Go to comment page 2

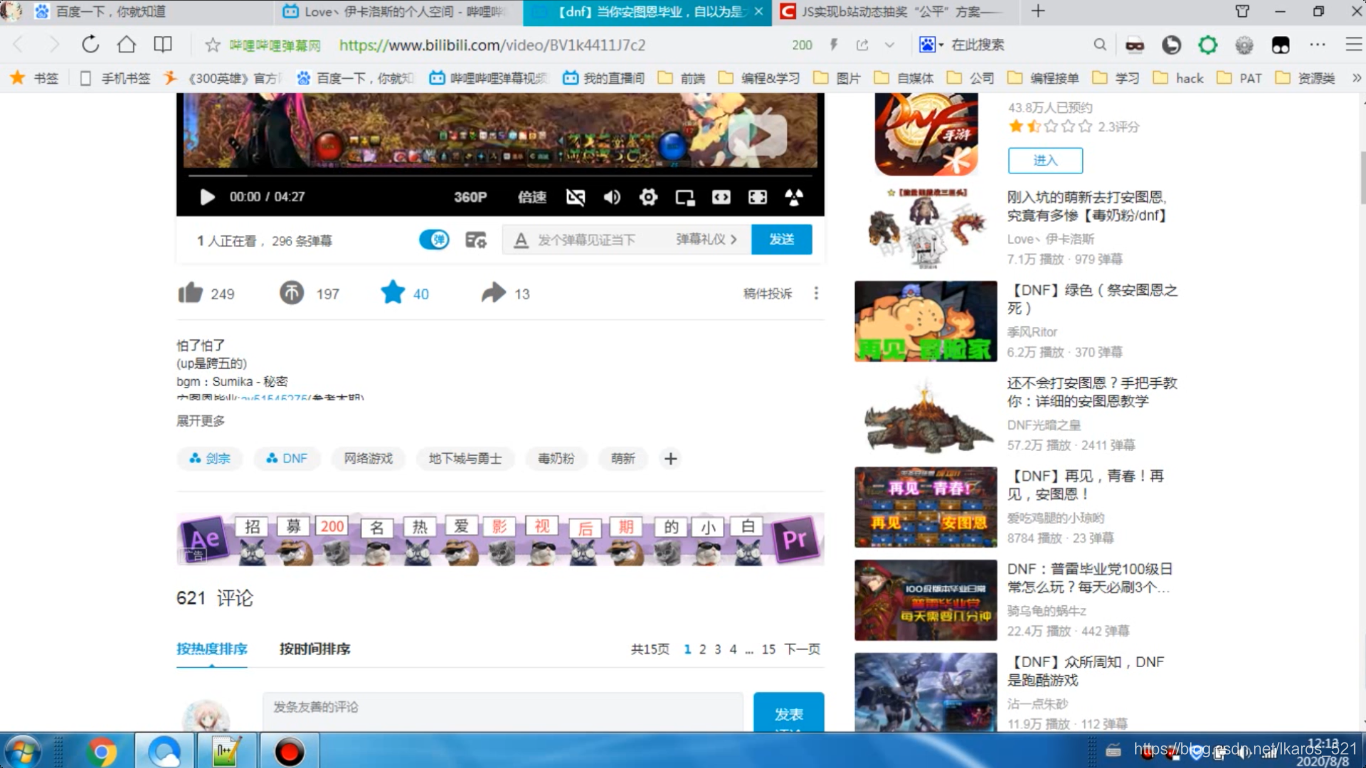(x=703, y=650)
